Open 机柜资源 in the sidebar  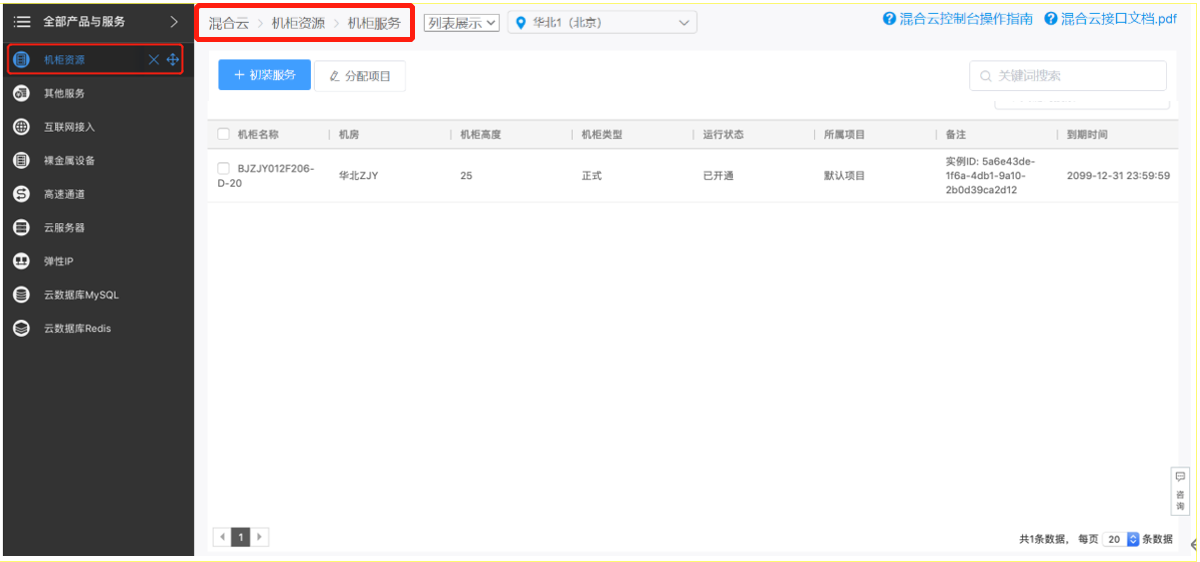[x=64, y=60]
